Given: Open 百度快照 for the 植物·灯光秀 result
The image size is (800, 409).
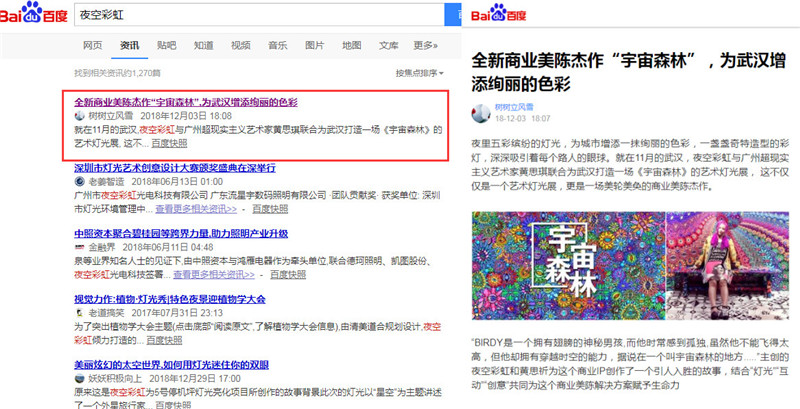Looking at the screenshot, I should pyautogui.click(x=164, y=341).
